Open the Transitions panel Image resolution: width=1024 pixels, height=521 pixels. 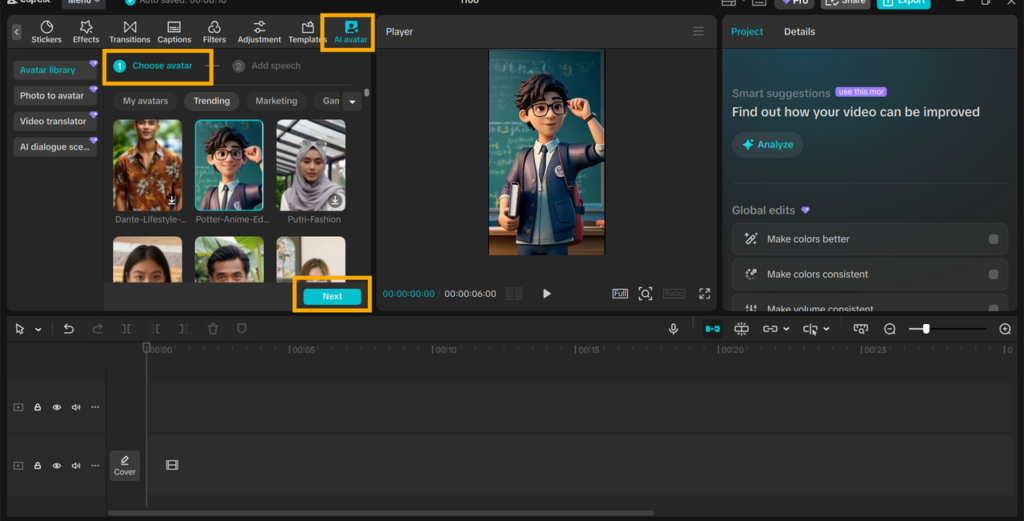130,32
